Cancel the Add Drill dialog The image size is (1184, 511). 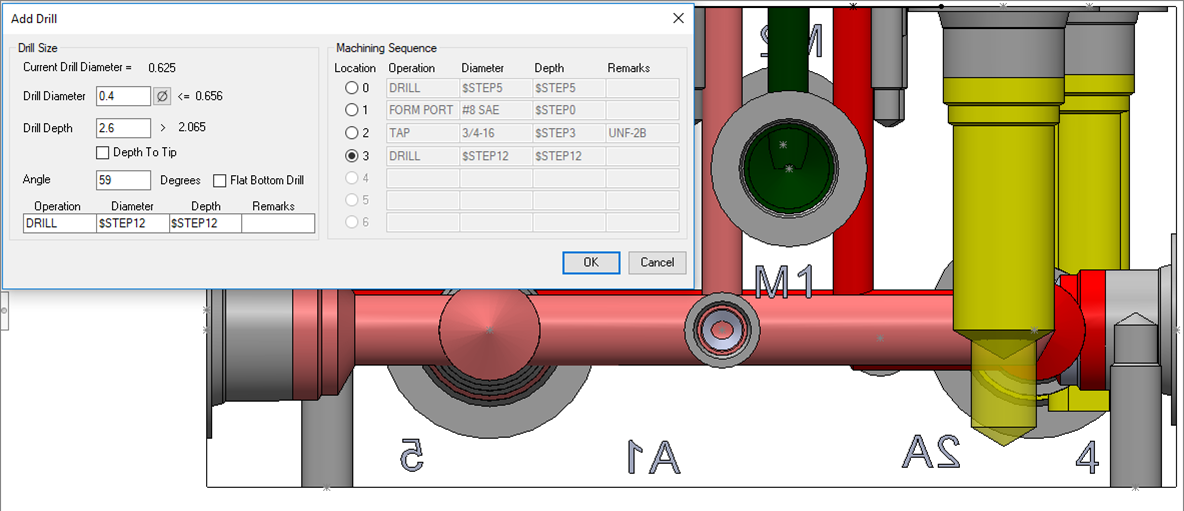pyautogui.click(x=657, y=262)
